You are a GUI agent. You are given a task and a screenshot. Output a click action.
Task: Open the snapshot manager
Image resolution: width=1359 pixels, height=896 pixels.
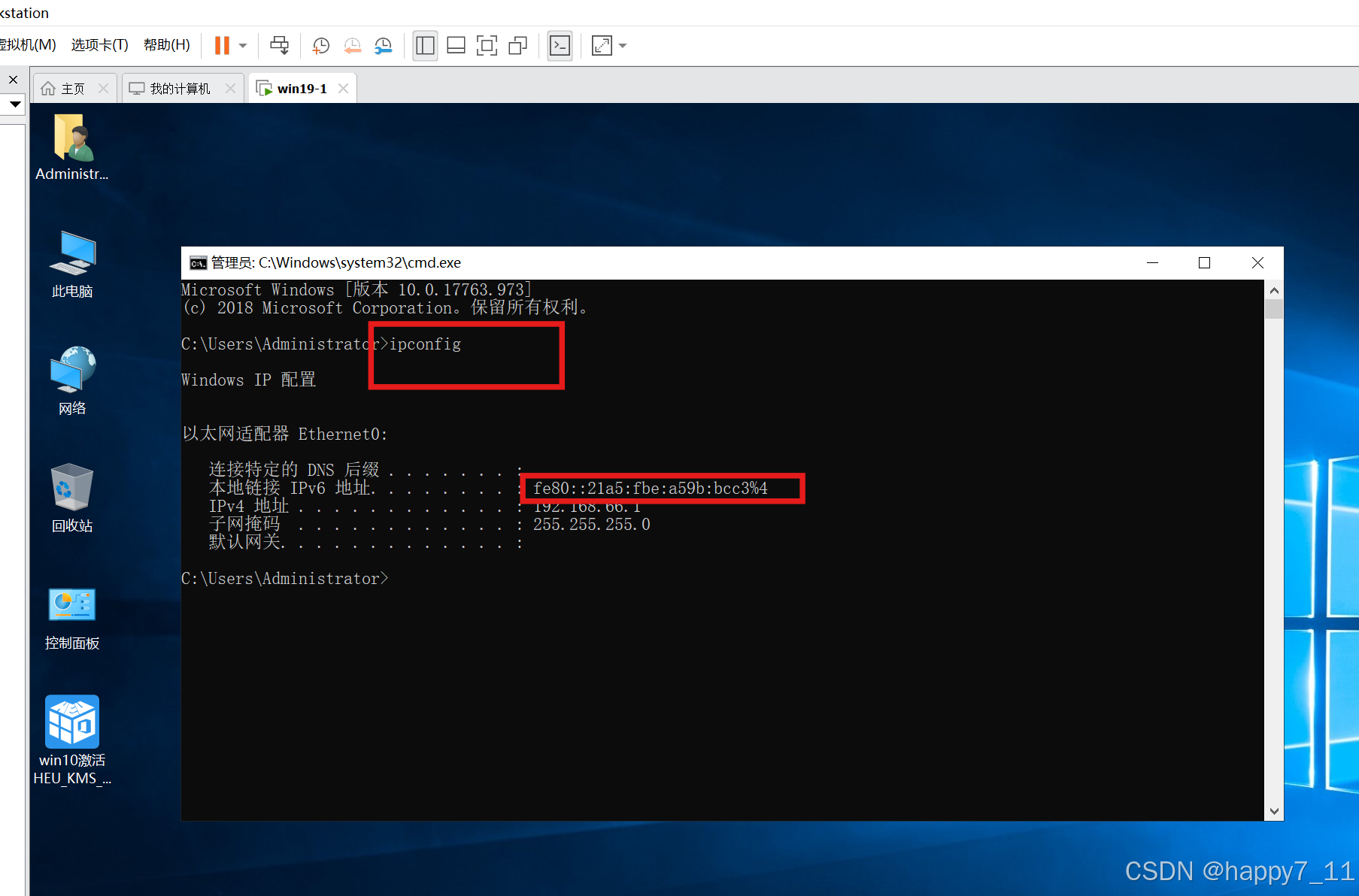click(383, 46)
